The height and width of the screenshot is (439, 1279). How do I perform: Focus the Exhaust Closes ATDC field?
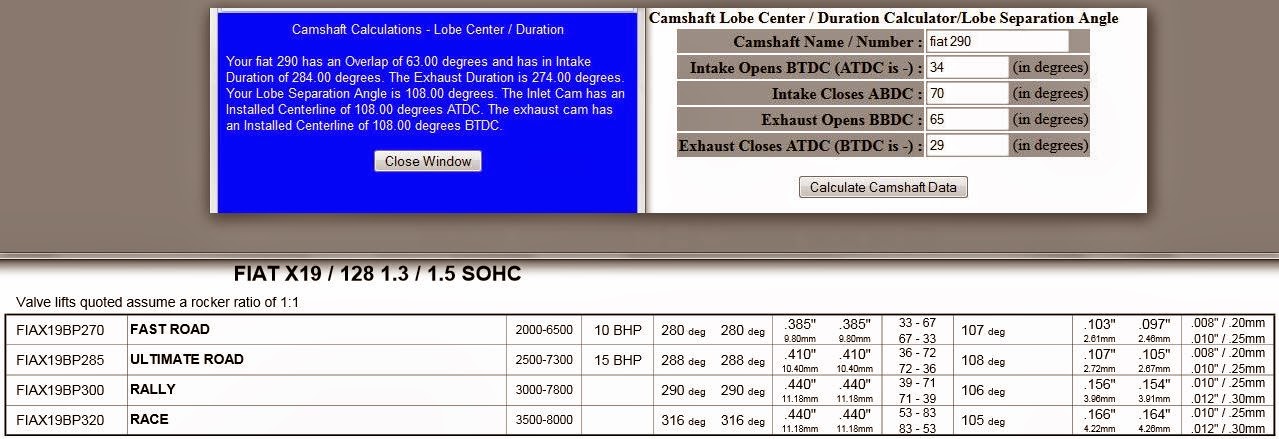coord(967,145)
